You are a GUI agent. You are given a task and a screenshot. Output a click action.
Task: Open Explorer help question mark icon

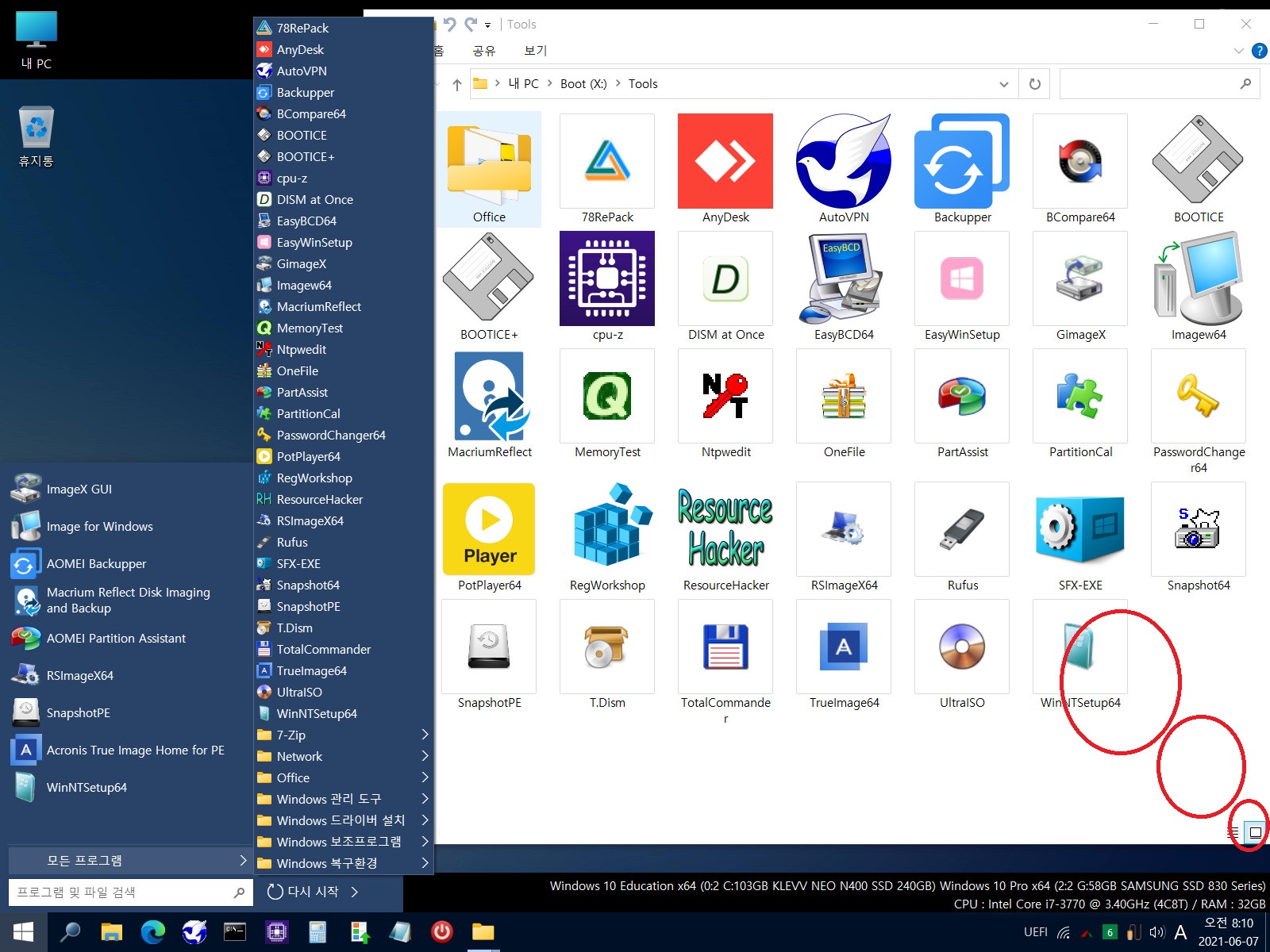point(1259,51)
